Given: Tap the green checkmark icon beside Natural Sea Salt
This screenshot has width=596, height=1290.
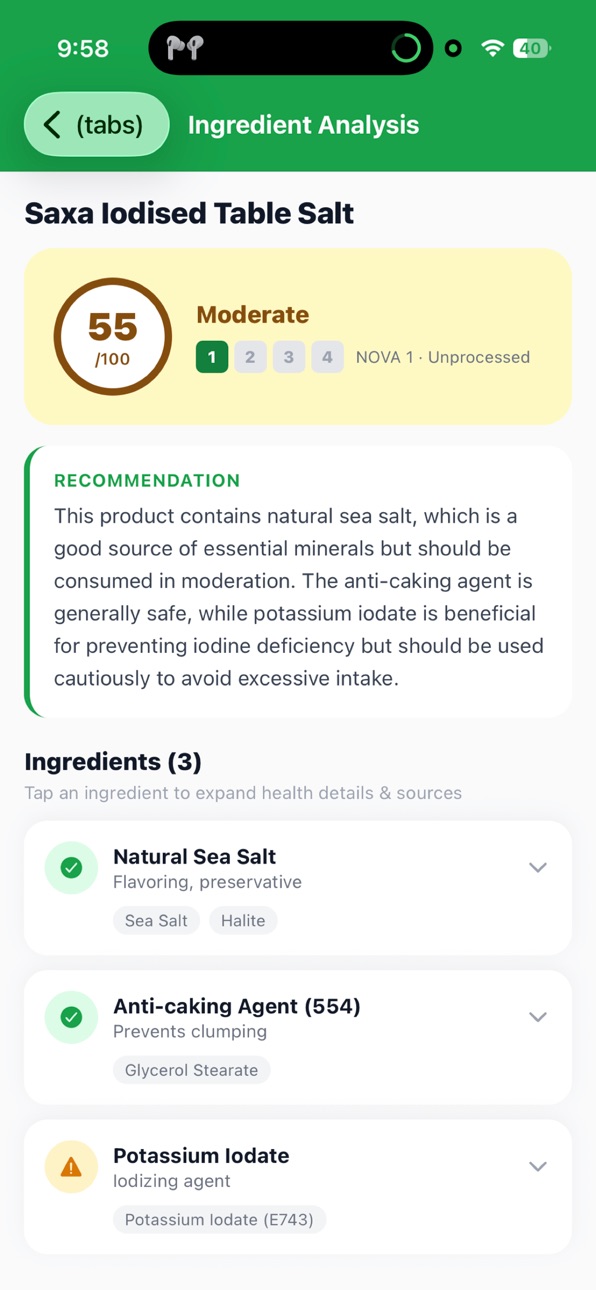Looking at the screenshot, I should [x=71, y=868].
